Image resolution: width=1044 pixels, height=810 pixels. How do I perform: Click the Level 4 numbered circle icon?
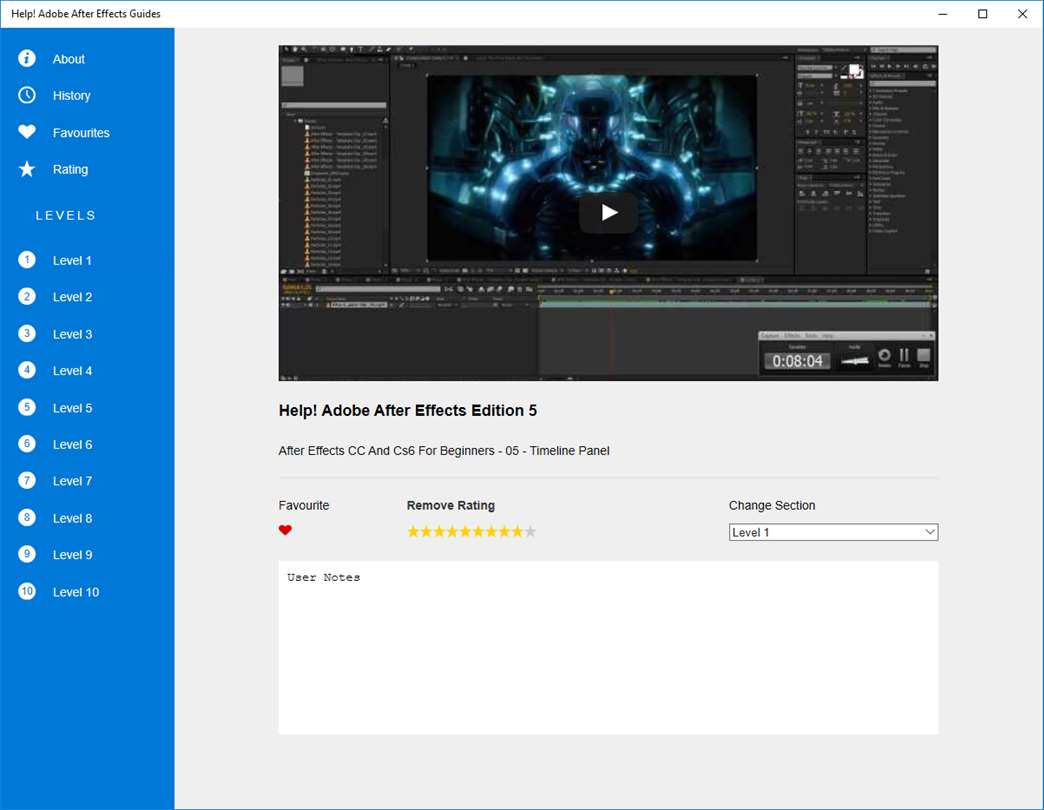click(27, 370)
